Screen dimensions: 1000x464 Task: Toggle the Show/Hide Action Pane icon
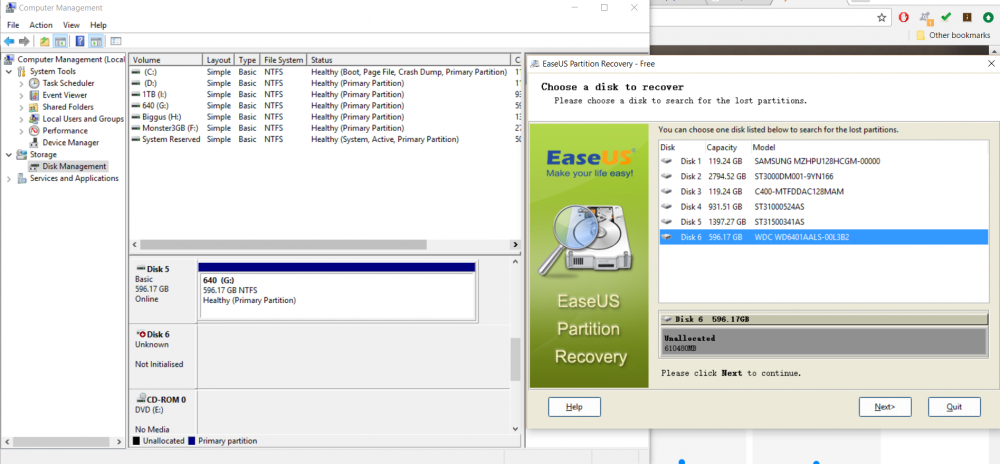pyautogui.click(x=96, y=41)
